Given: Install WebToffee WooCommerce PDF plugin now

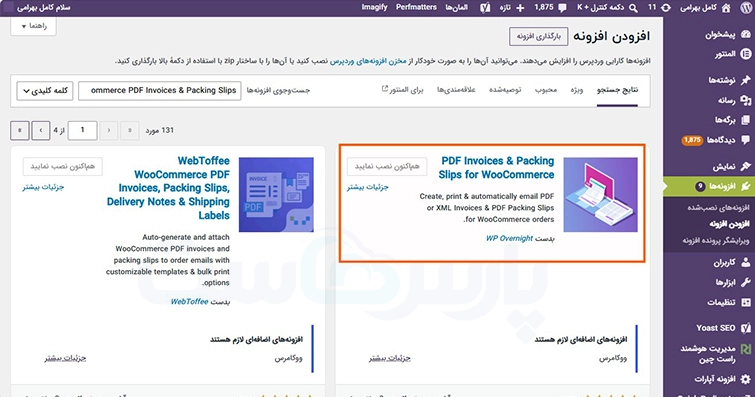Looking at the screenshot, I should point(63,166).
